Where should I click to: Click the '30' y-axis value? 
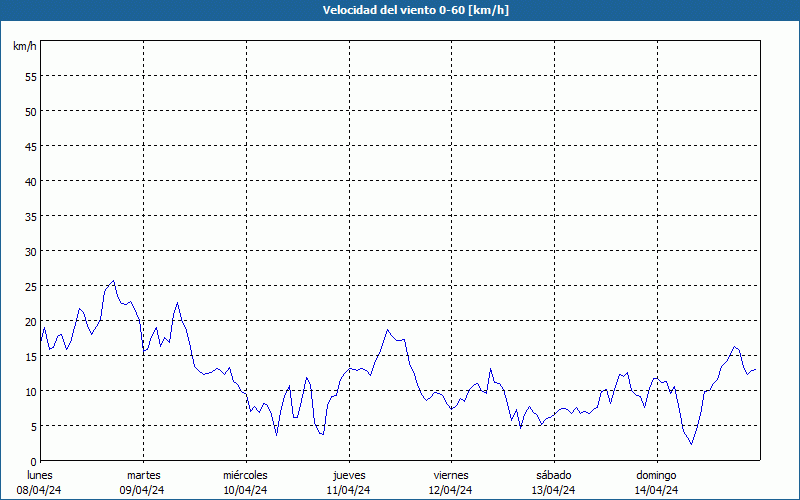[x=31, y=252]
